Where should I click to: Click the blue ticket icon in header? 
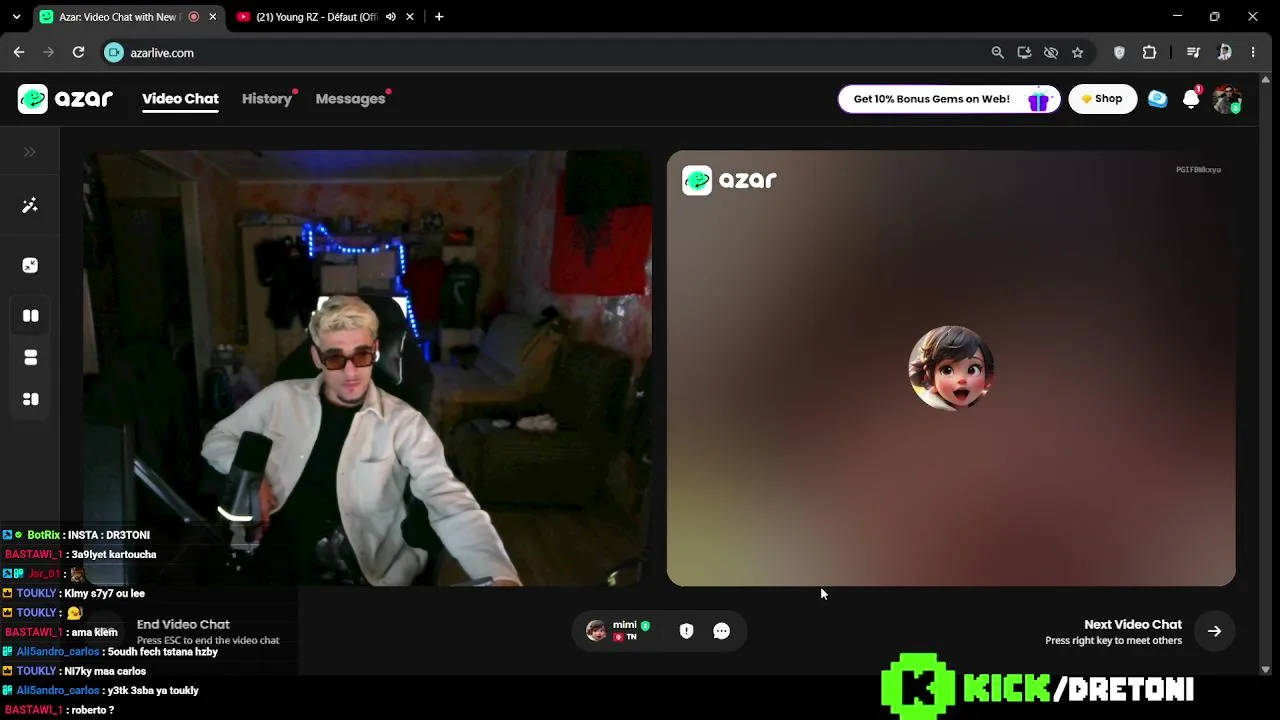coord(1157,99)
